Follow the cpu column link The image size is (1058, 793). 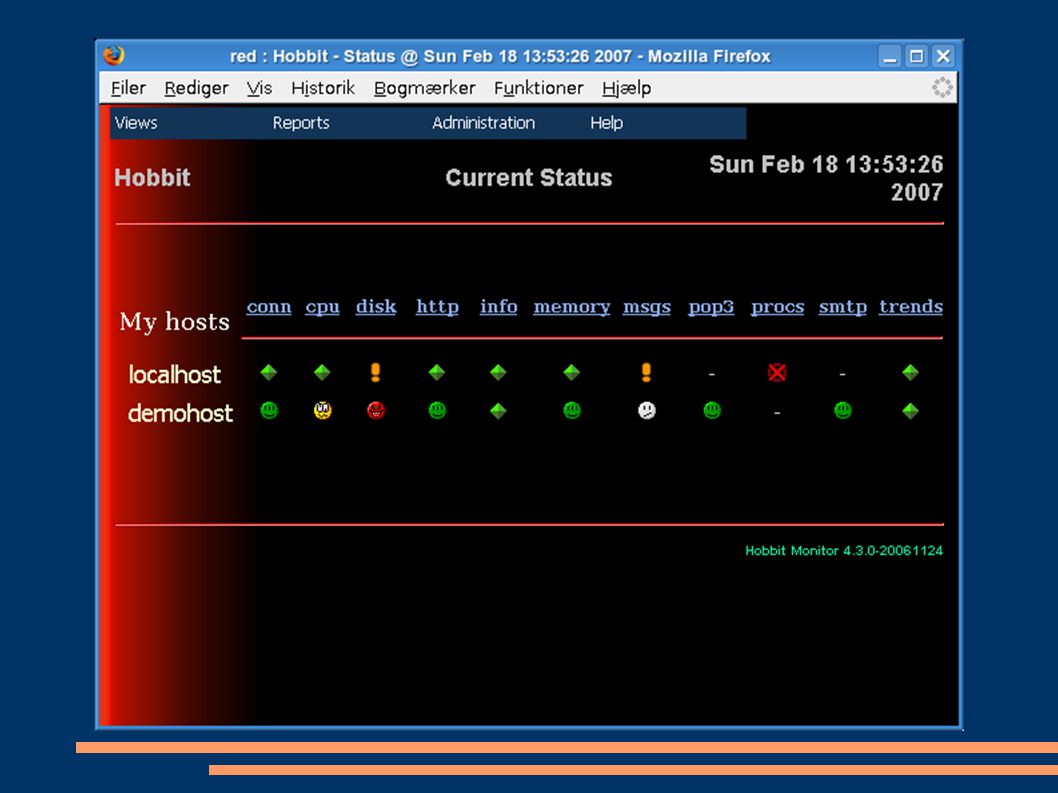(323, 306)
